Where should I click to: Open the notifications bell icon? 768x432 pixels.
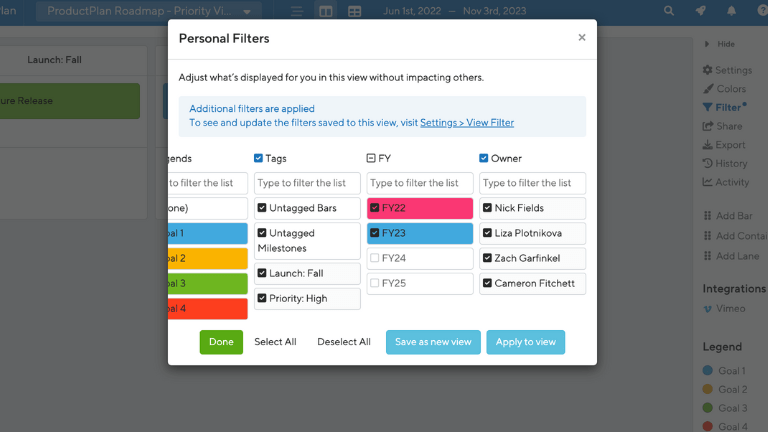tap(731, 11)
